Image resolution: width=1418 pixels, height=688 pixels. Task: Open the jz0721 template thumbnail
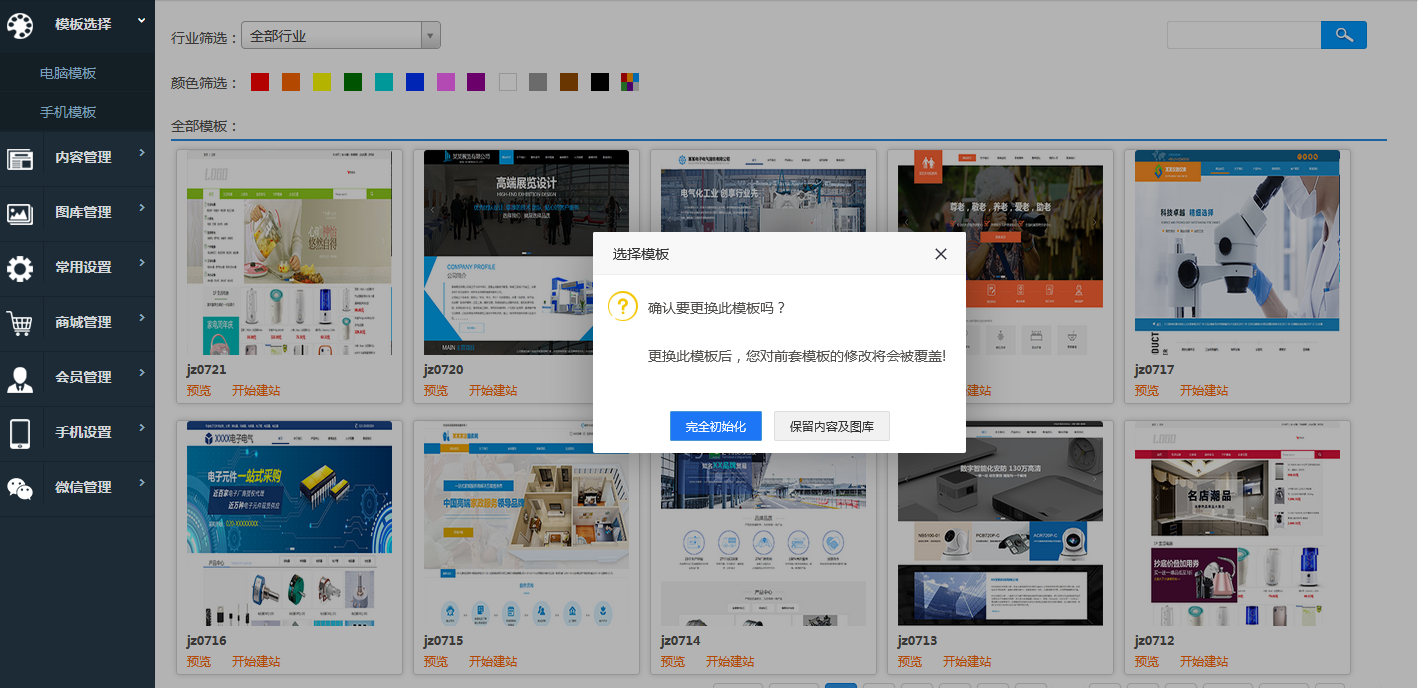tap(289, 252)
